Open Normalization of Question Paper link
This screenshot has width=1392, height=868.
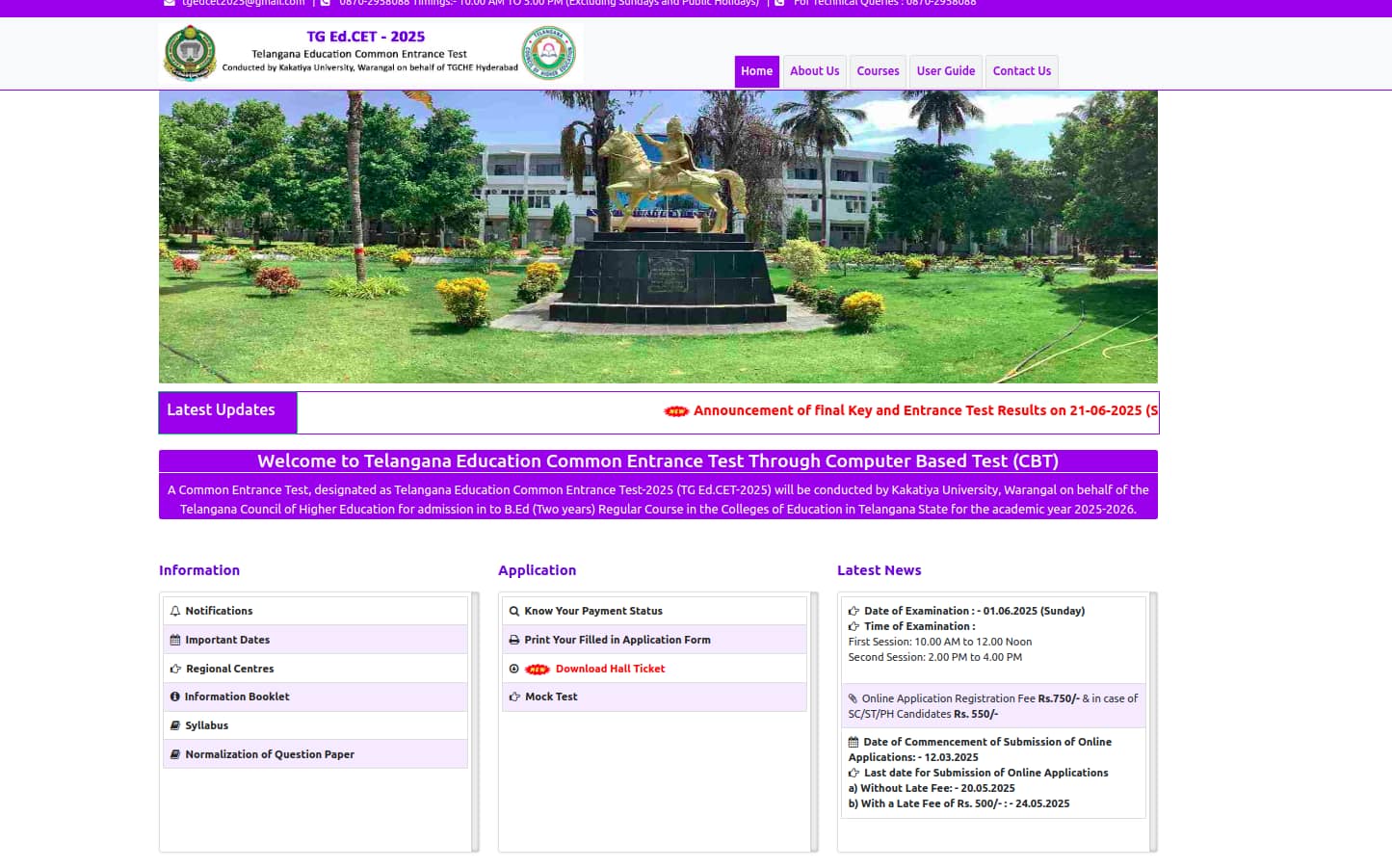tap(270, 754)
